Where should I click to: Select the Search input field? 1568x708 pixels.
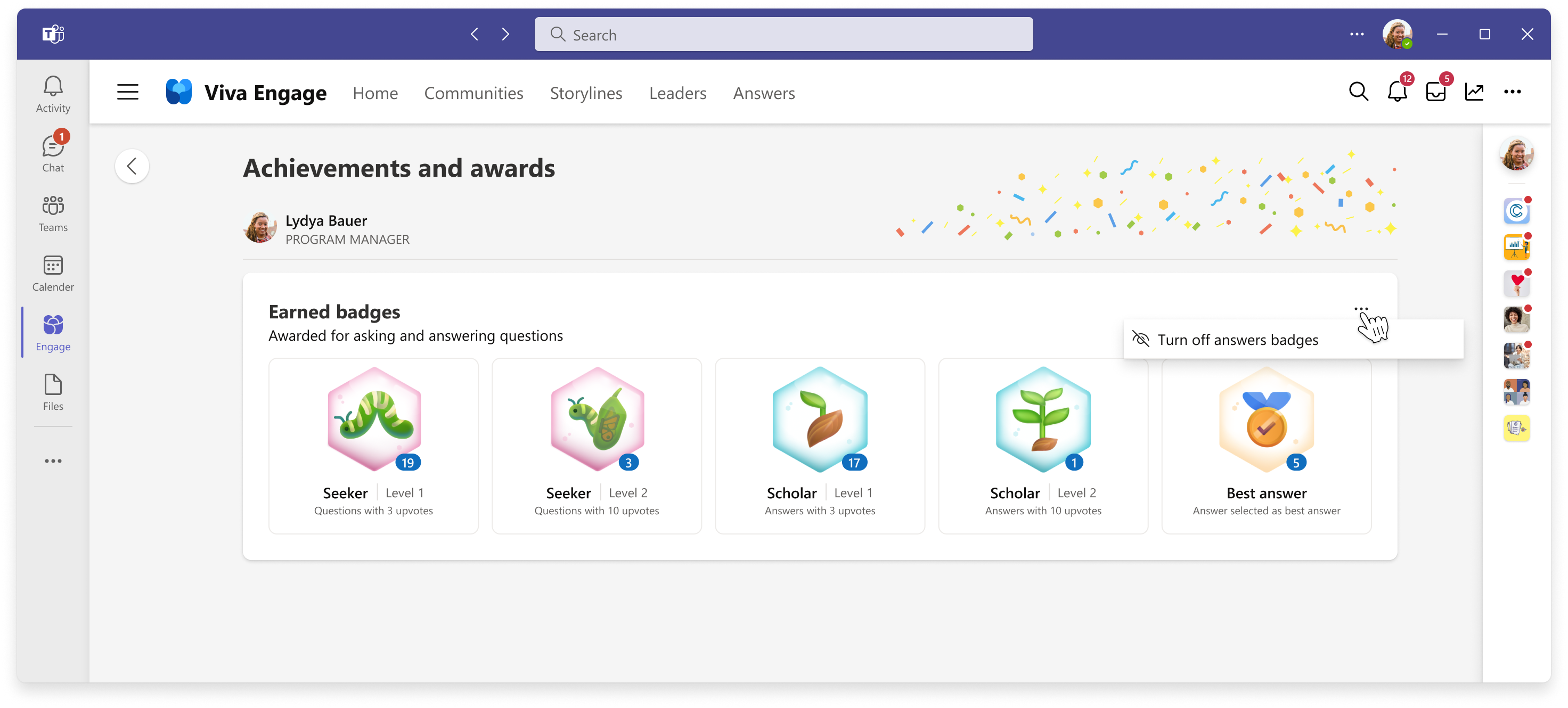(x=783, y=35)
